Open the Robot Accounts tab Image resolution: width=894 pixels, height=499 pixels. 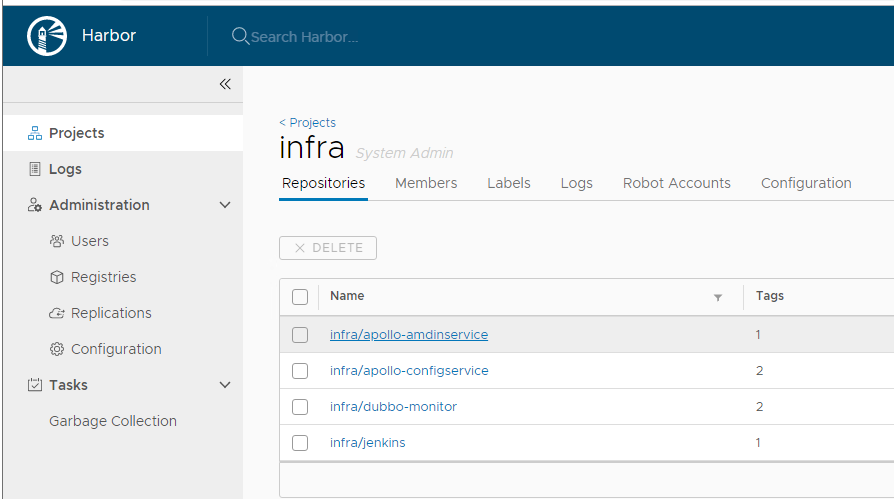(x=676, y=183)
